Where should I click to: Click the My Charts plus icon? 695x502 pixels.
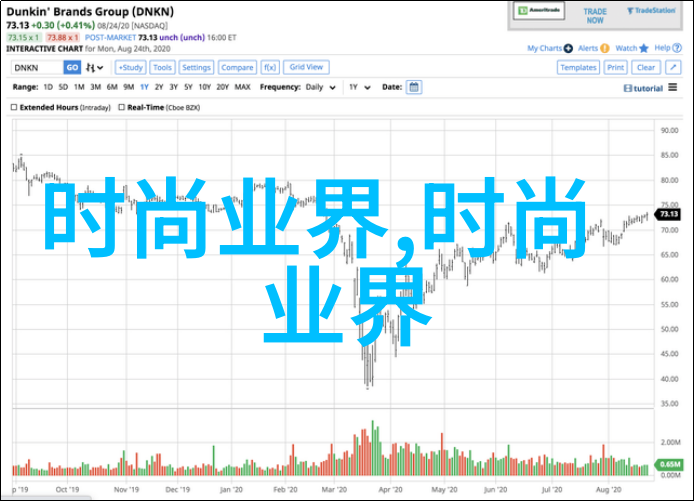(x=568, y=48)
